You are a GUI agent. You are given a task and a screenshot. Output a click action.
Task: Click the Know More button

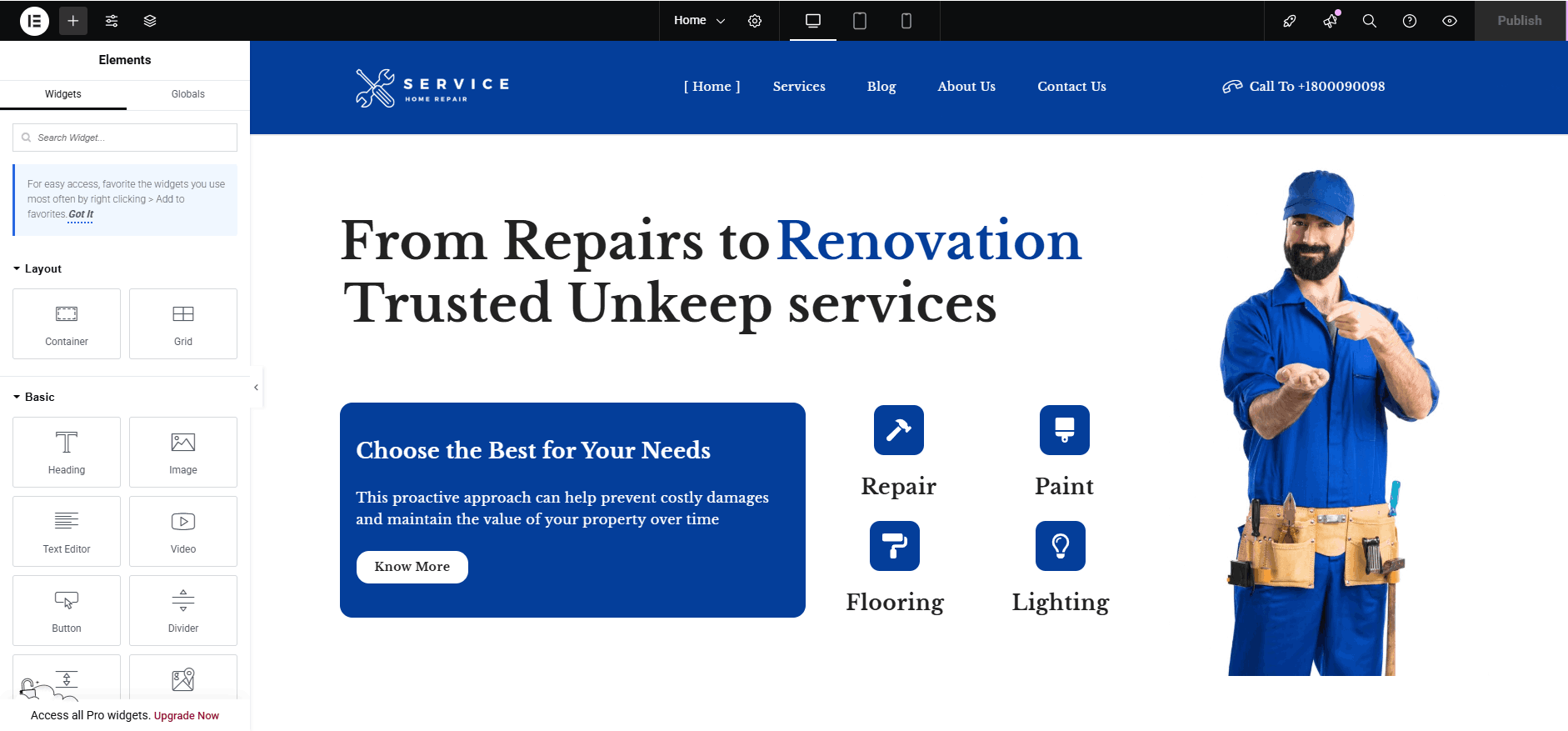coord(412,567)
